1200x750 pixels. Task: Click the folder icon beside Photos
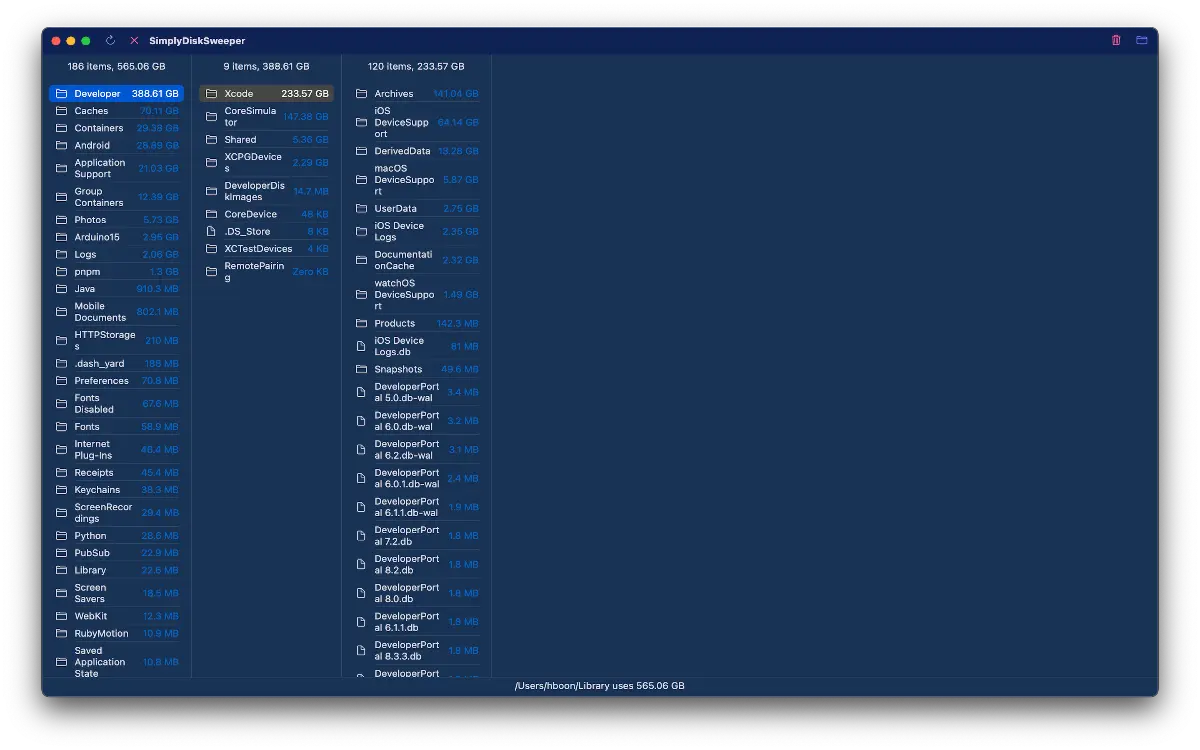[x=62, y=220]
